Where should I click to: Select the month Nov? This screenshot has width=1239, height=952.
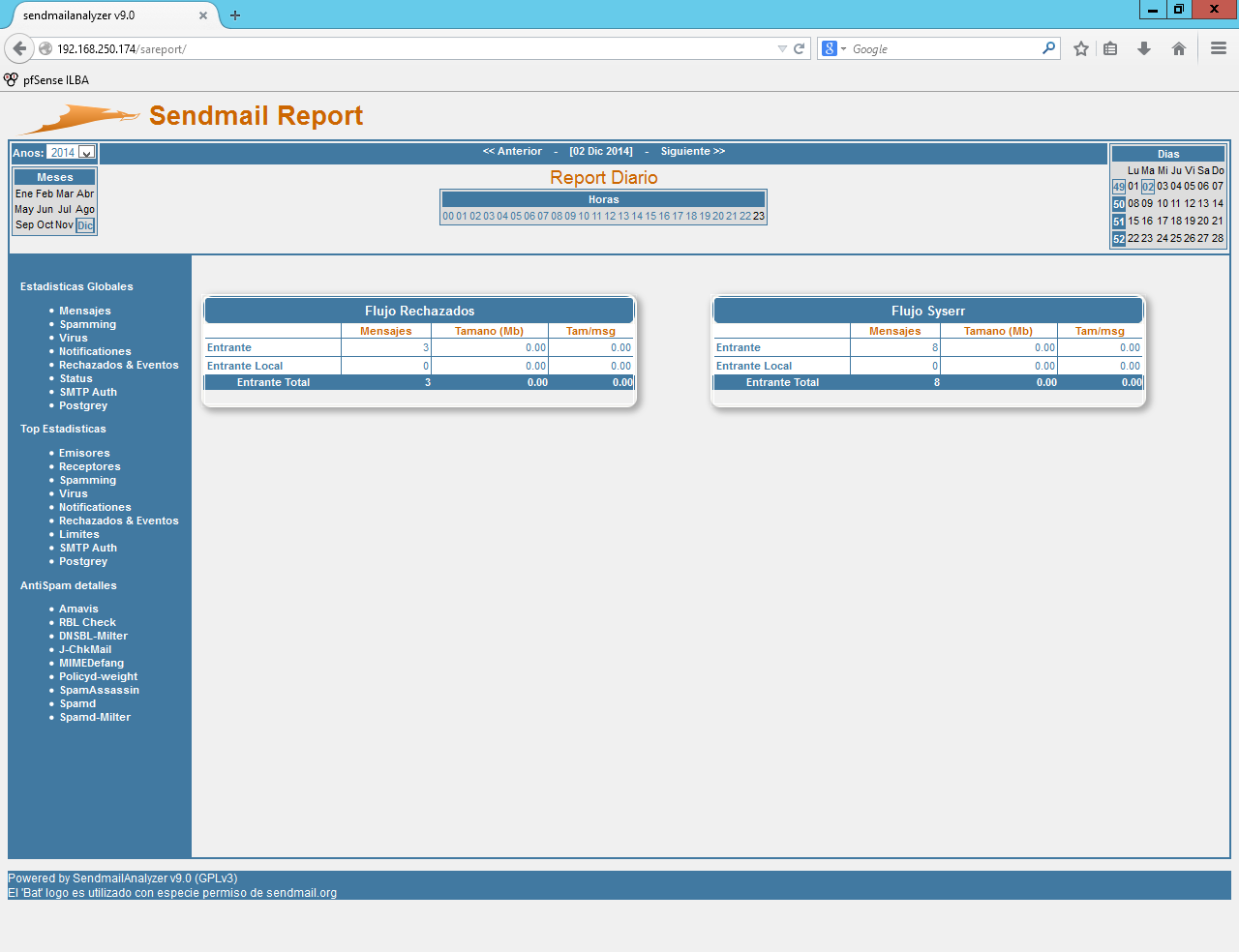point(64,224)
